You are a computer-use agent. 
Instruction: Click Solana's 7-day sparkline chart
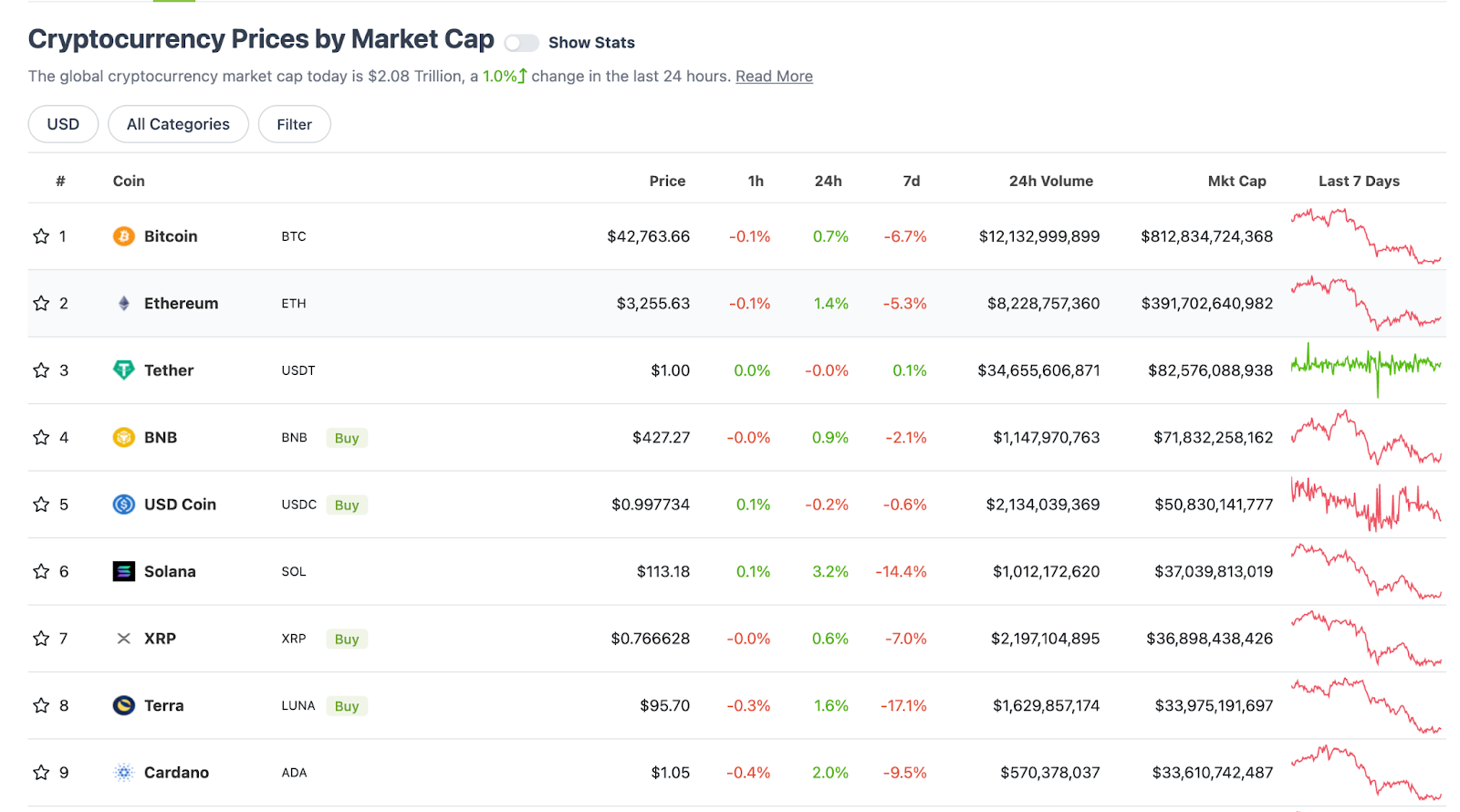[1366, 571]
